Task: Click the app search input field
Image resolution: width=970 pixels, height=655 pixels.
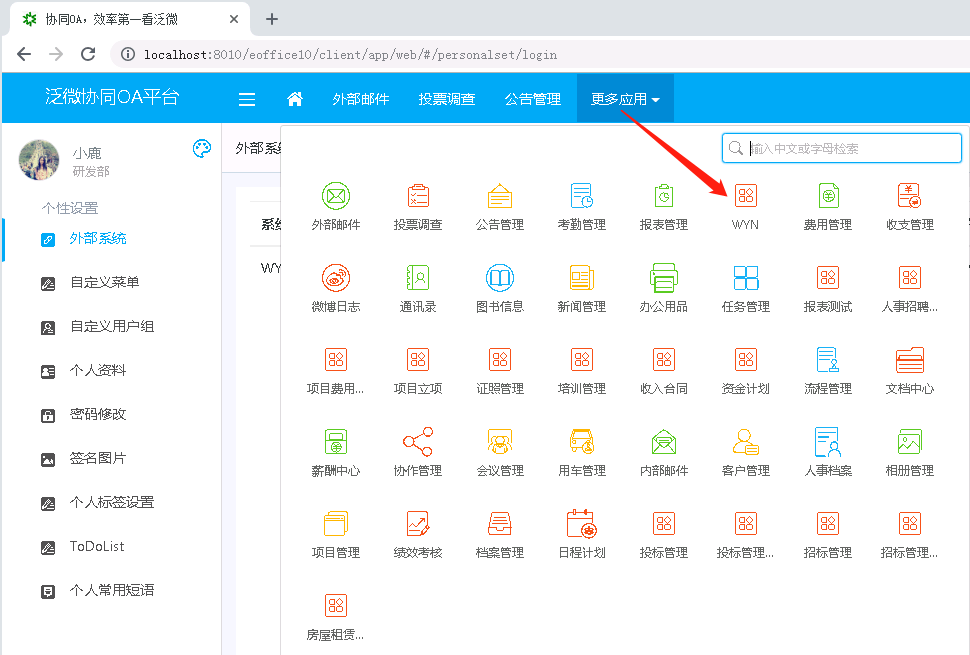Action: 850,148
